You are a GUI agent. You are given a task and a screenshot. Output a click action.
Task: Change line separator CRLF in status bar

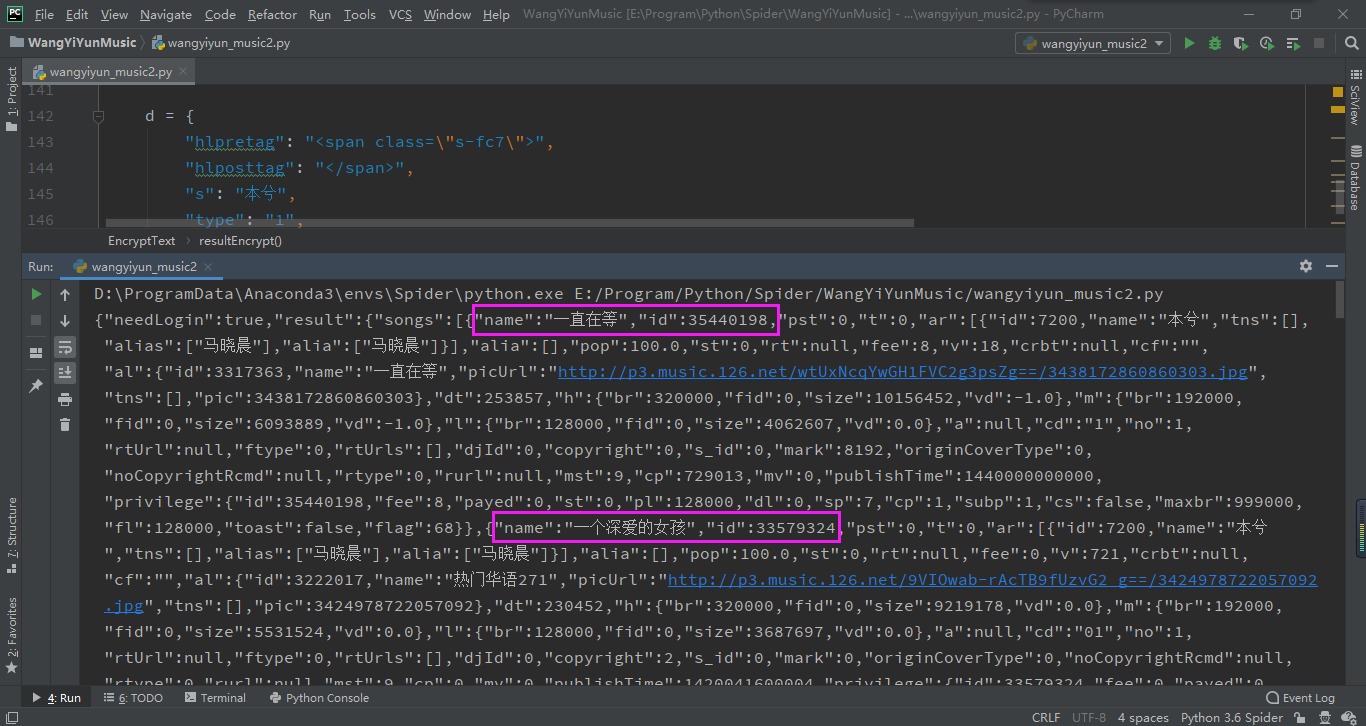(1046, 717)
